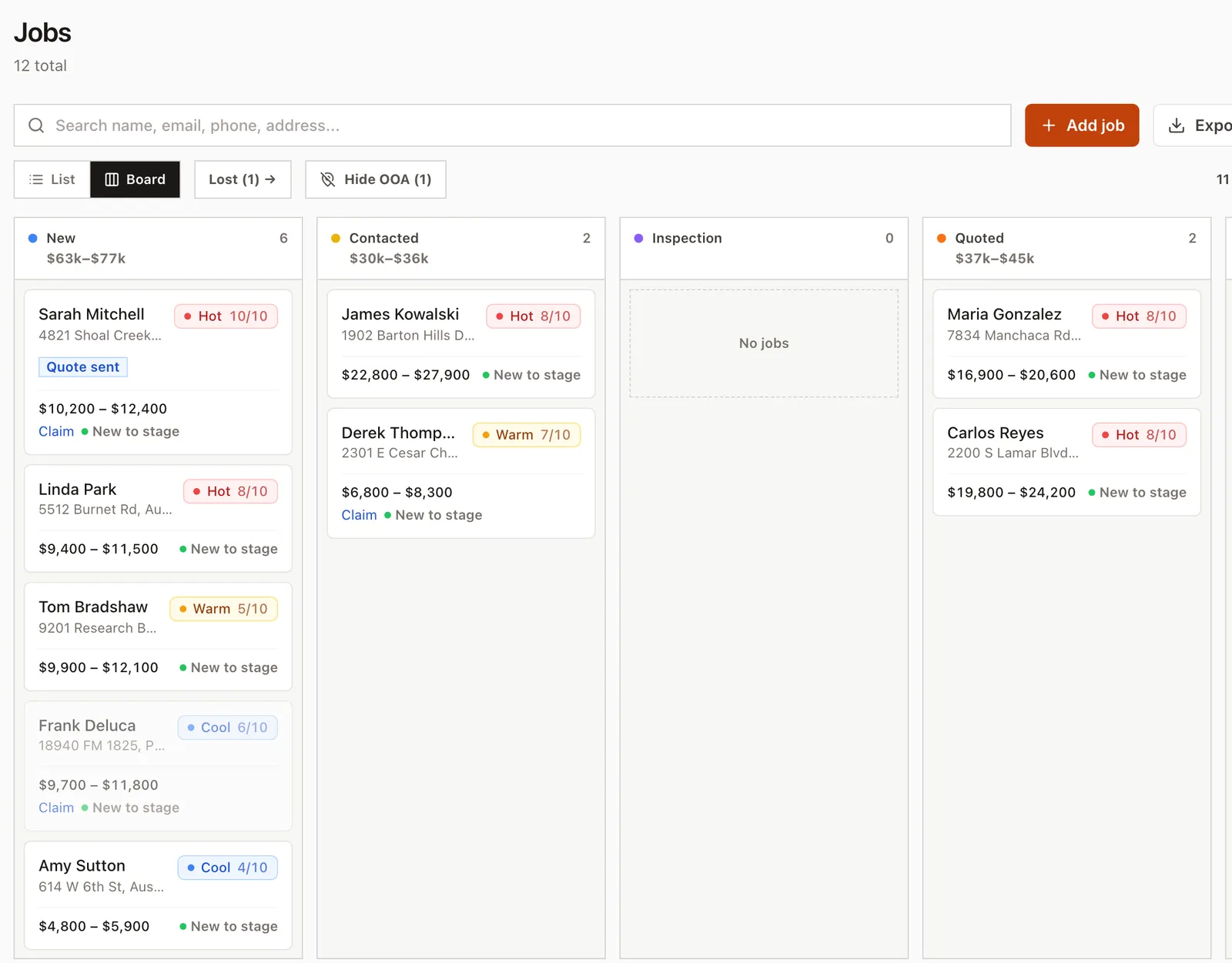
Task: Click the board columns icon
Action: click(x=112, y=179)
